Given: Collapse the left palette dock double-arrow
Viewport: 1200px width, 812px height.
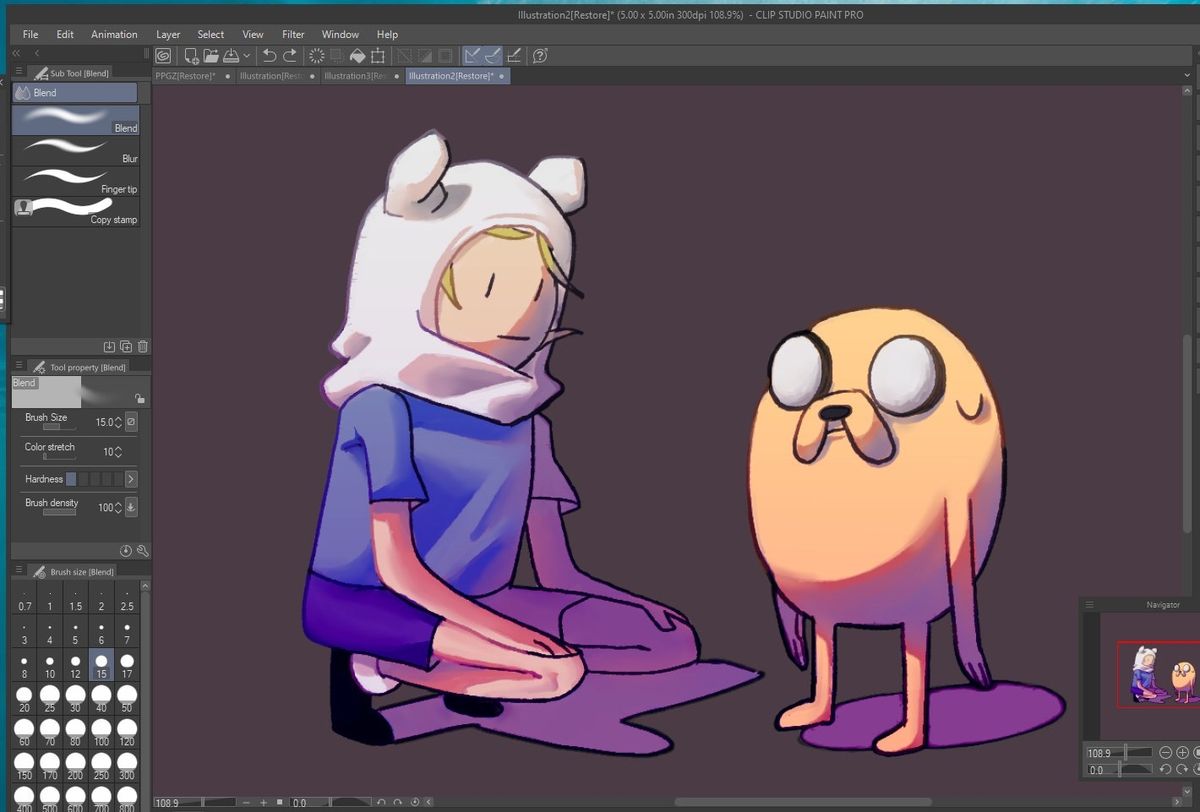Looking at the screenshot, I should pyautogui.click(x=17, y=53).
